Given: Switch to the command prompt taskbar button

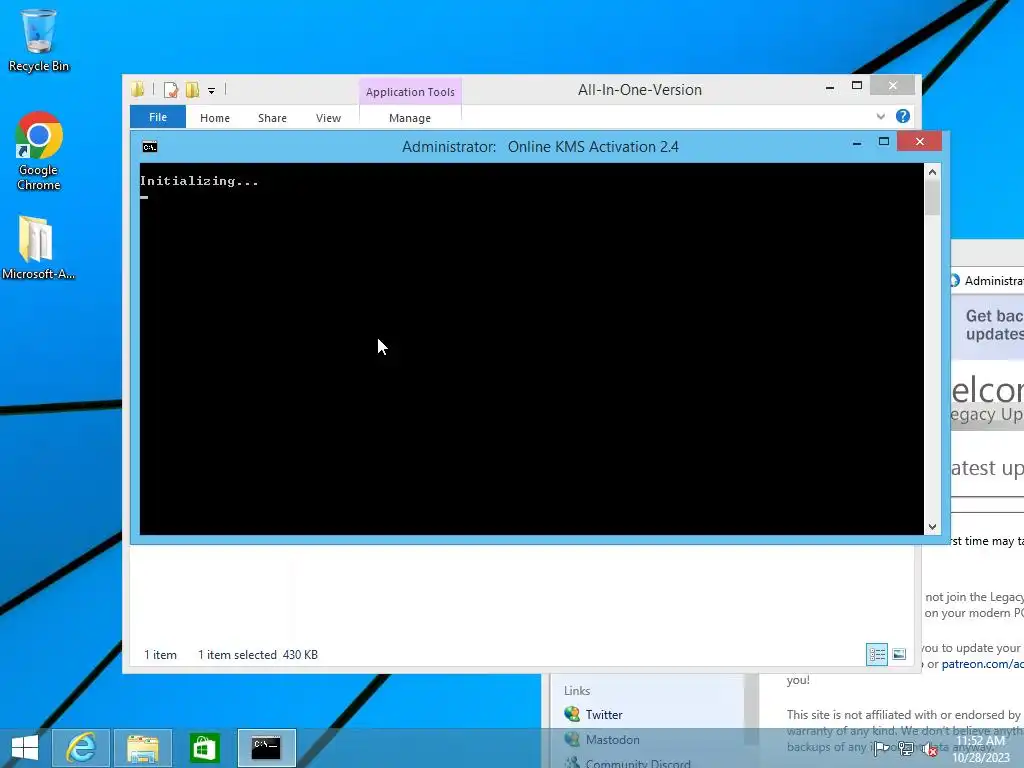Looking at the screenshot, I should pyautogui.click(x=266, y=748).
